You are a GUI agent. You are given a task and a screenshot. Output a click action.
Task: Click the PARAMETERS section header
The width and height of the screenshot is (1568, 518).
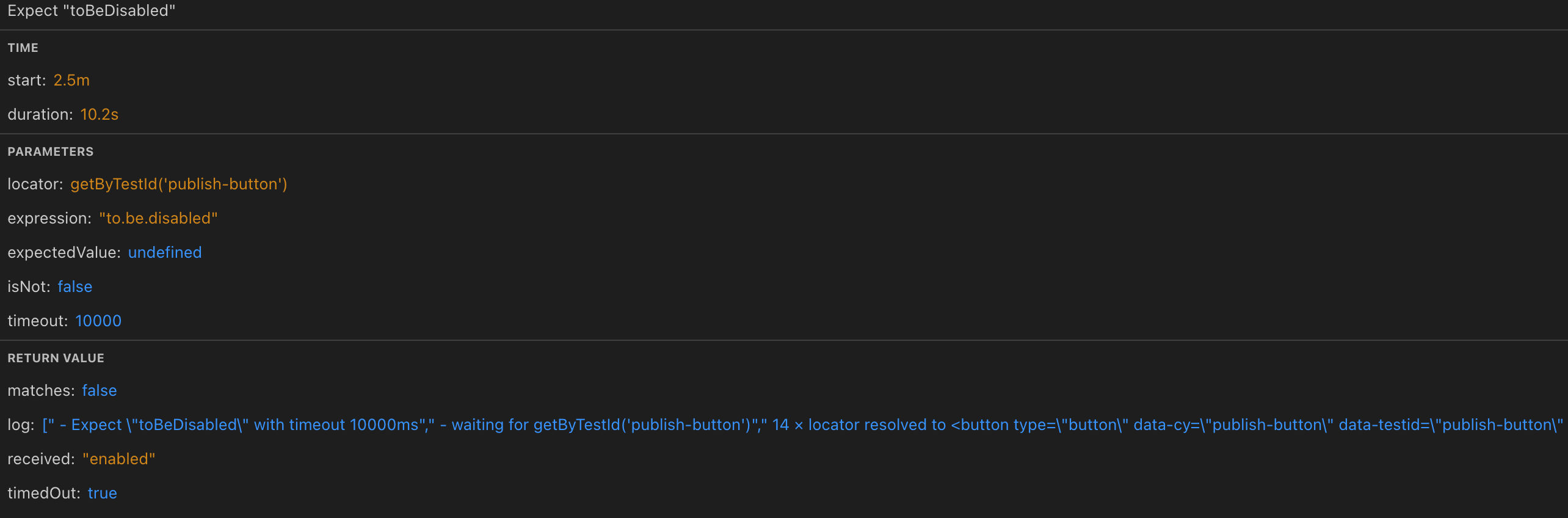(51, 151)
